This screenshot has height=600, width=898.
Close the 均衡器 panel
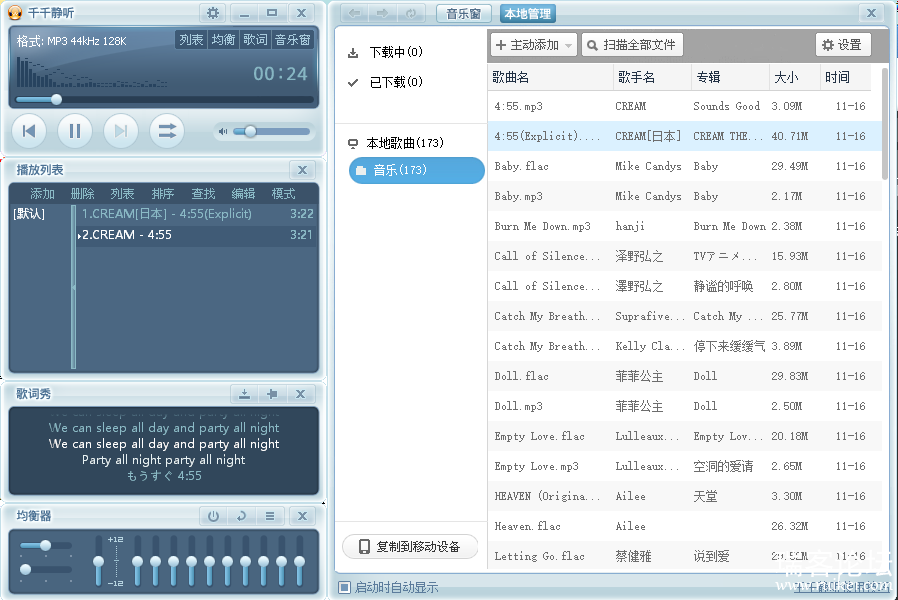point(302,516)
